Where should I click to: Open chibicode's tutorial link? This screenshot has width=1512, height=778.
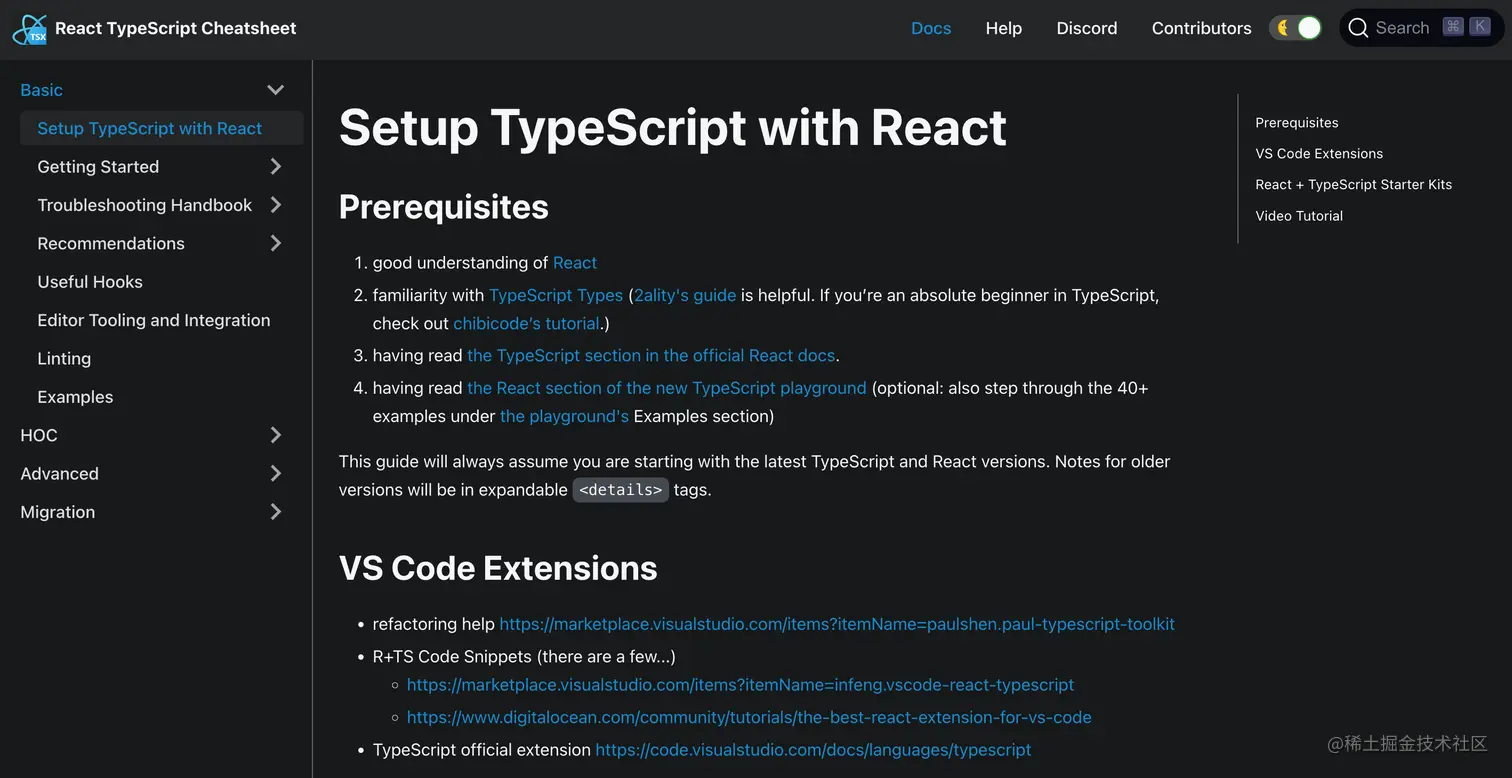pos(526,324)
